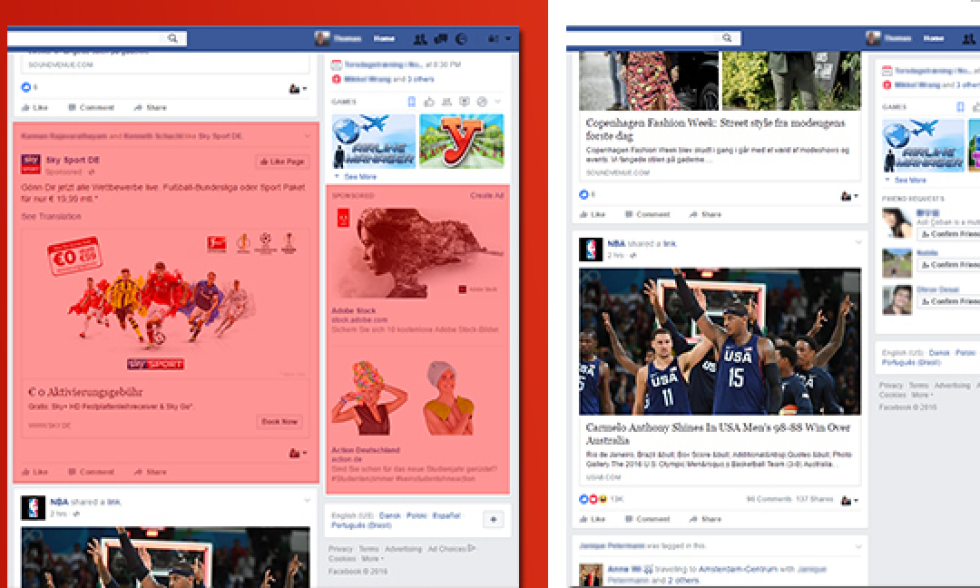
Task: Click NBA logo in left window post
Action: 33,508
